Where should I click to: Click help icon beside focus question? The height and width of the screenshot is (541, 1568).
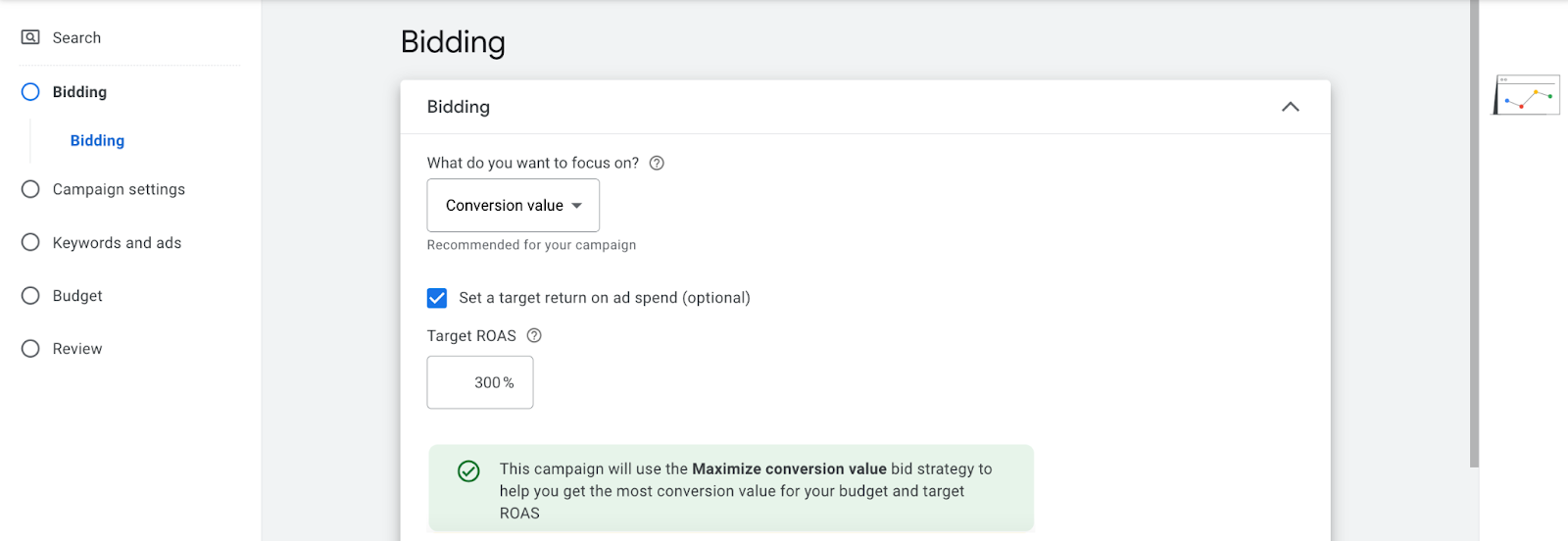pos(657,164)
